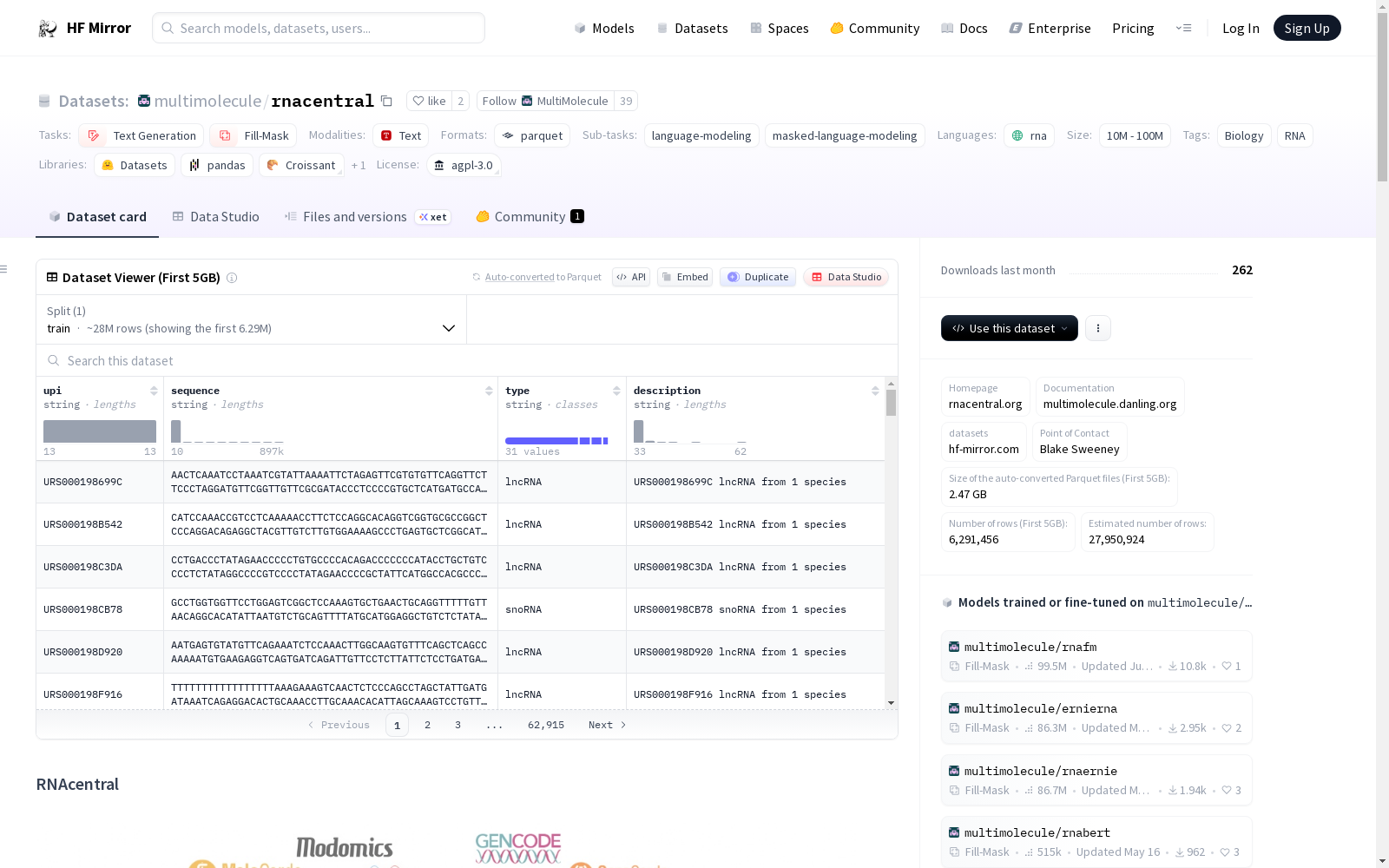
Task: Jump to last page 62,915
Action: (546, 725)
